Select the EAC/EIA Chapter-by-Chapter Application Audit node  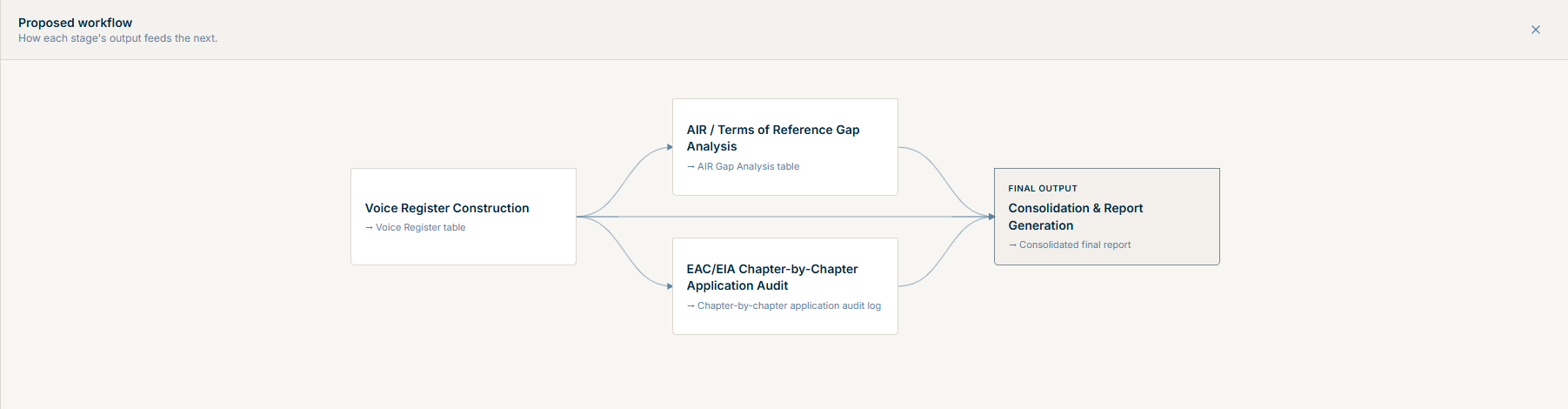pyautogui.click(x=785, y=286)
